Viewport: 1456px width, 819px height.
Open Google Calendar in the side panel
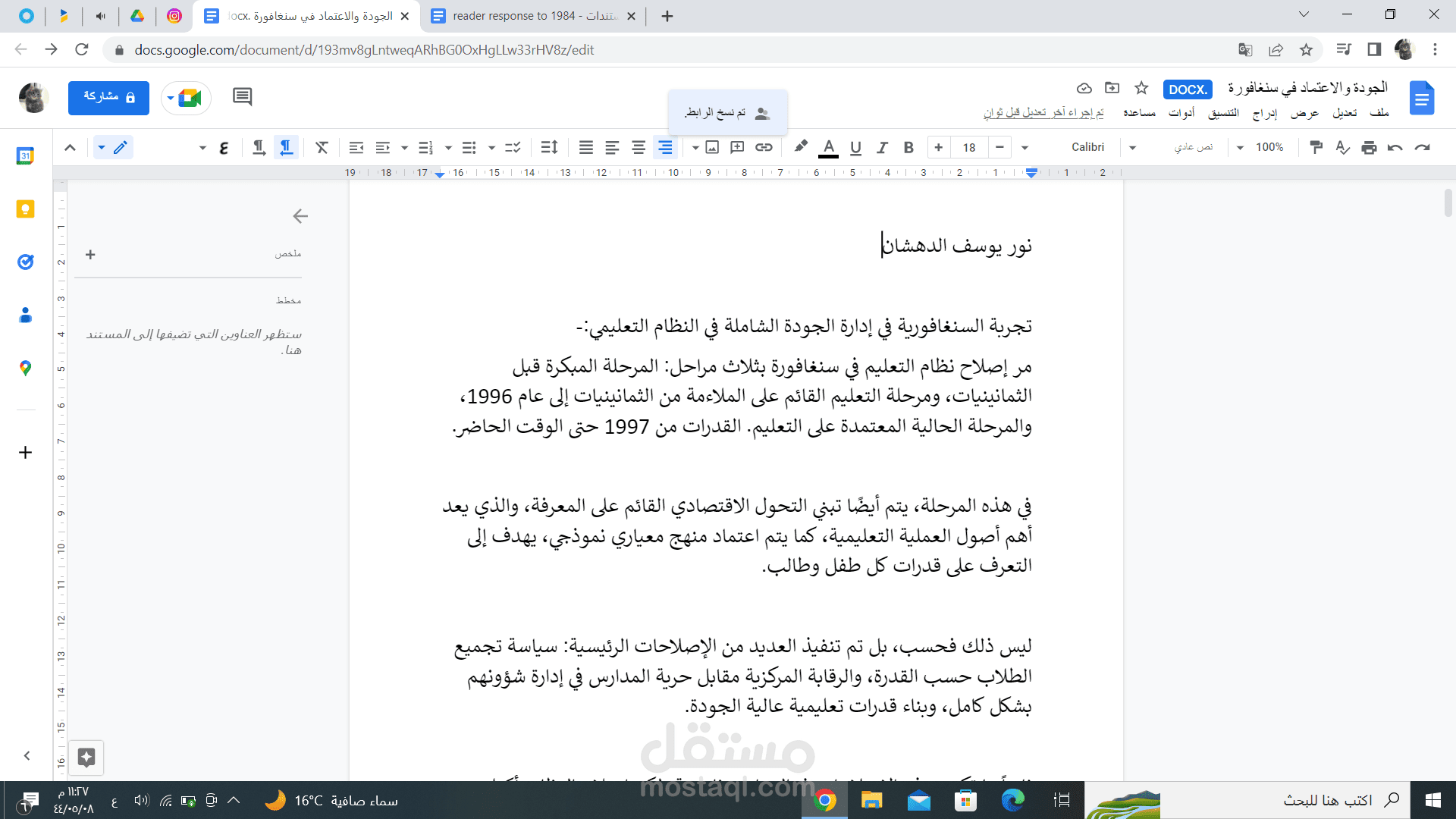(x=25, y=156)
